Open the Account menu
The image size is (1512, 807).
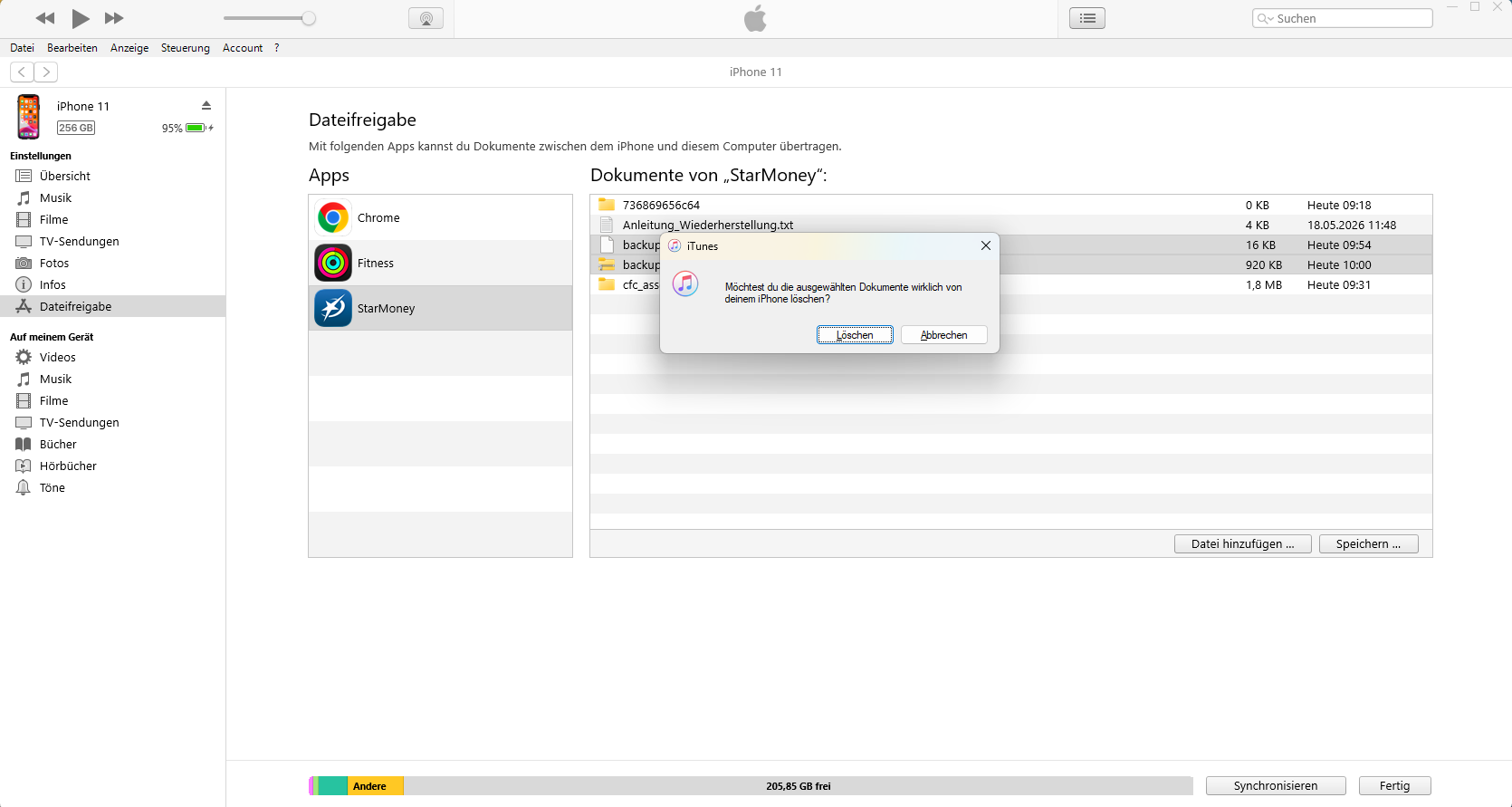click(243, 48)
